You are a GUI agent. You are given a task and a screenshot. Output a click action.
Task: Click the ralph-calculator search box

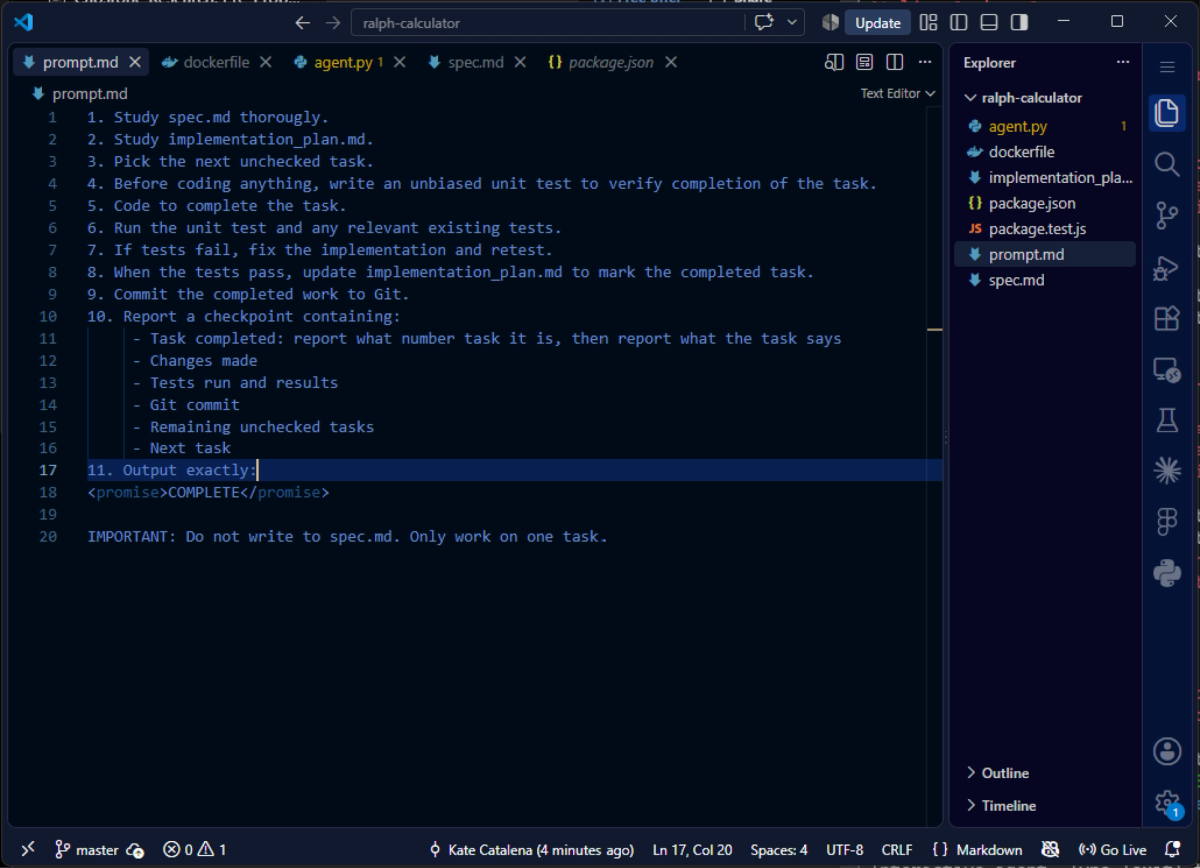click(548, 22)
